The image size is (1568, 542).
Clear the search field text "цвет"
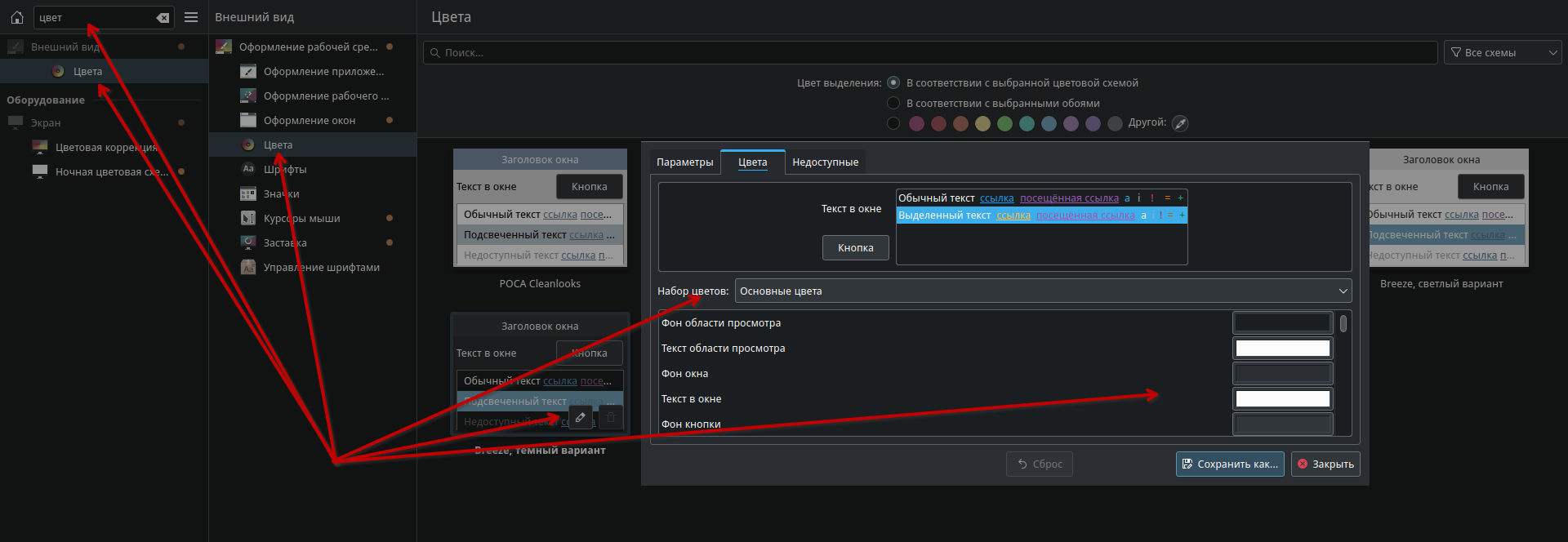click(163, 17)
